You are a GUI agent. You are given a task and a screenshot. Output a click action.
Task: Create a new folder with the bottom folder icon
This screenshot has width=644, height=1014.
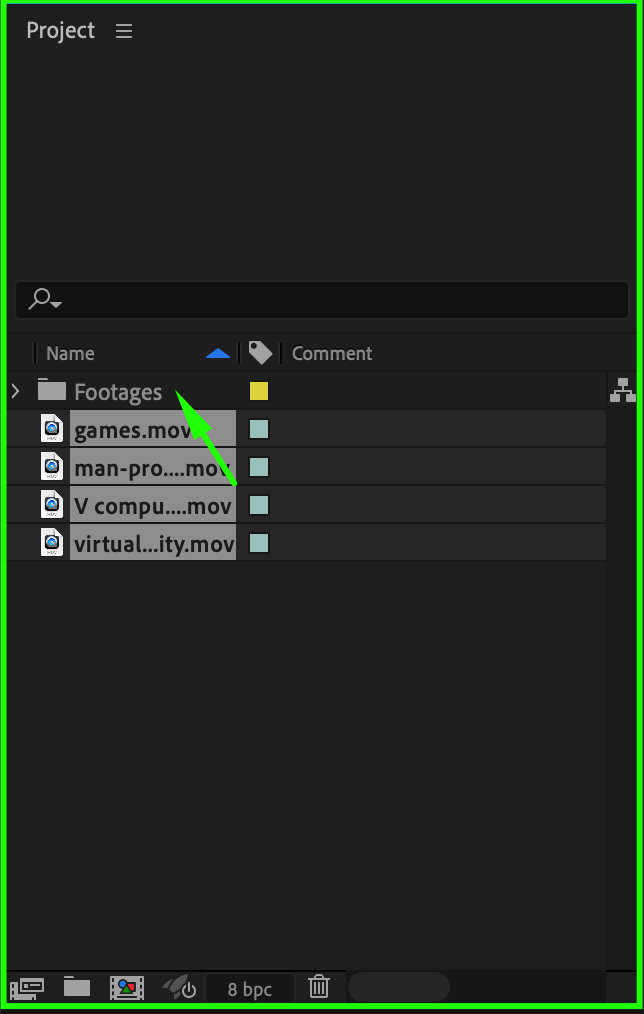point(77,987)
